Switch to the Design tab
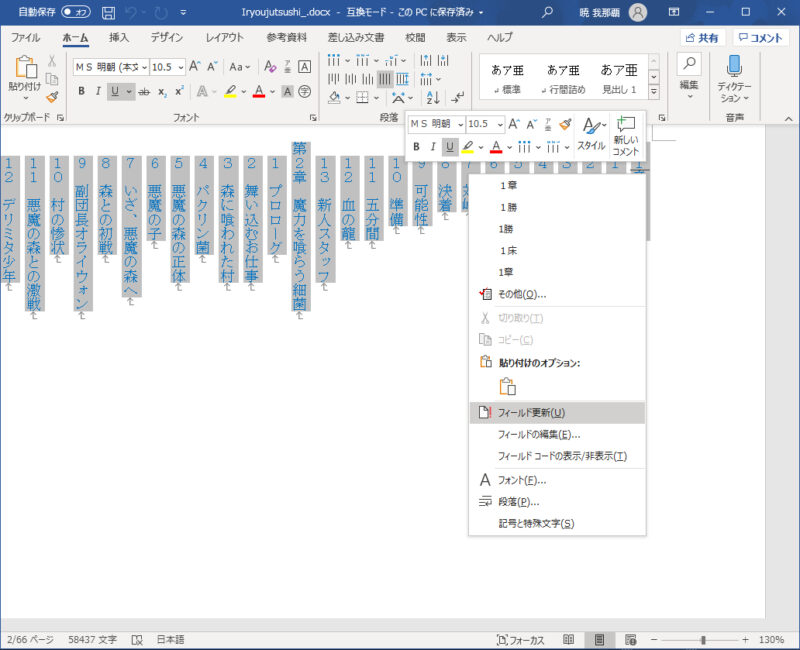Viewport: 800px width, 650px height. (166, 37)
